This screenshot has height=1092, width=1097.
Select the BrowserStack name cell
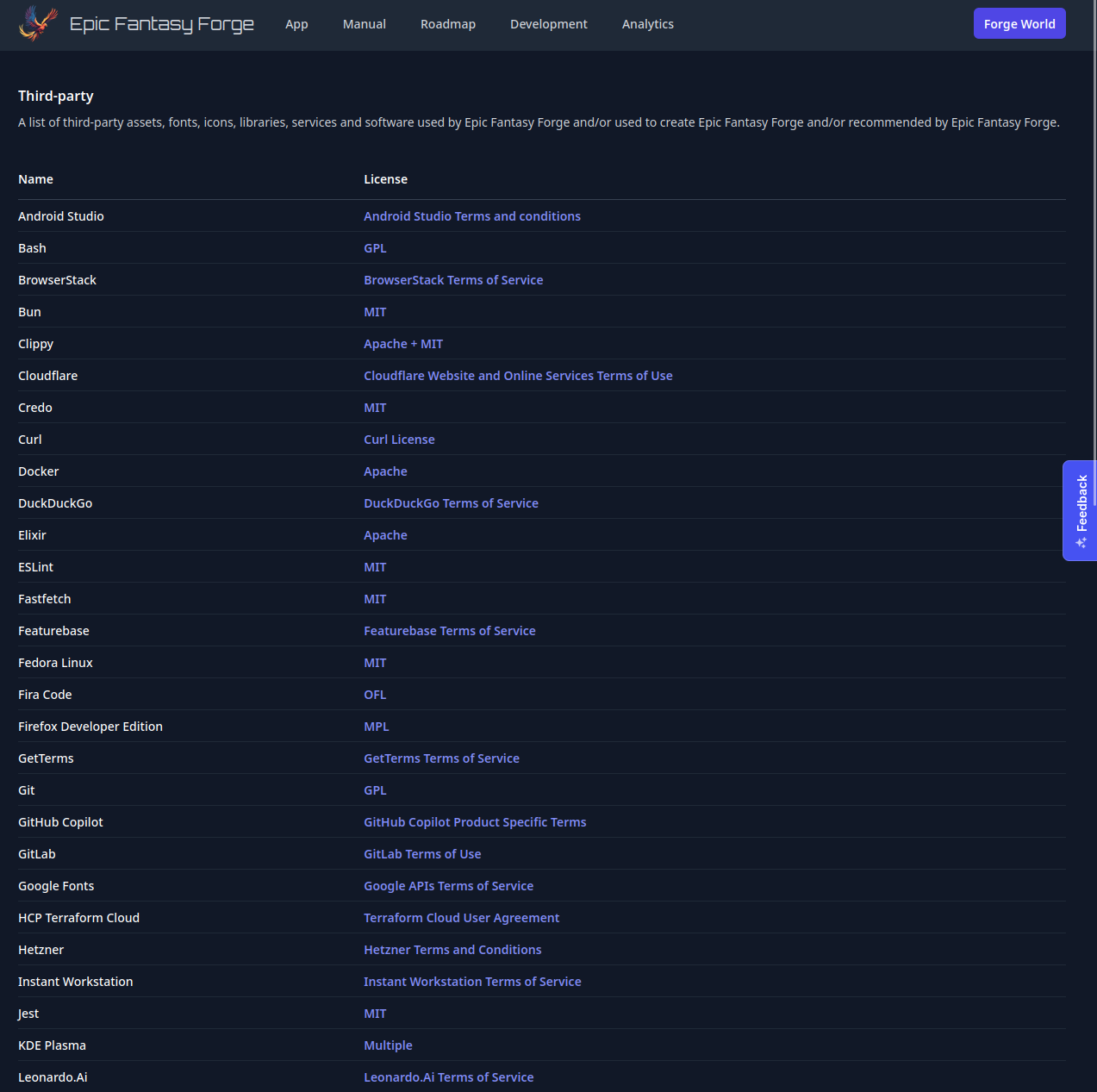(x=57, y=280)
